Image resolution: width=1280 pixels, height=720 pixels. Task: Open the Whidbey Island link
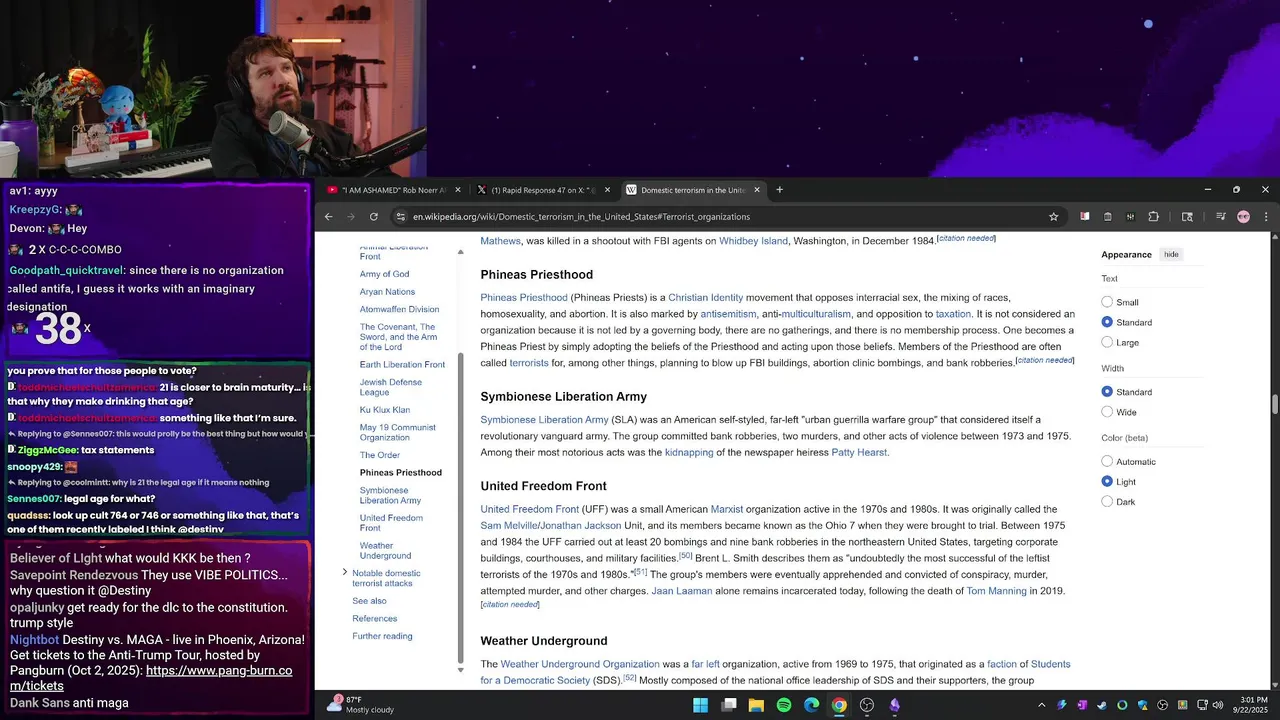coord(753,241)
